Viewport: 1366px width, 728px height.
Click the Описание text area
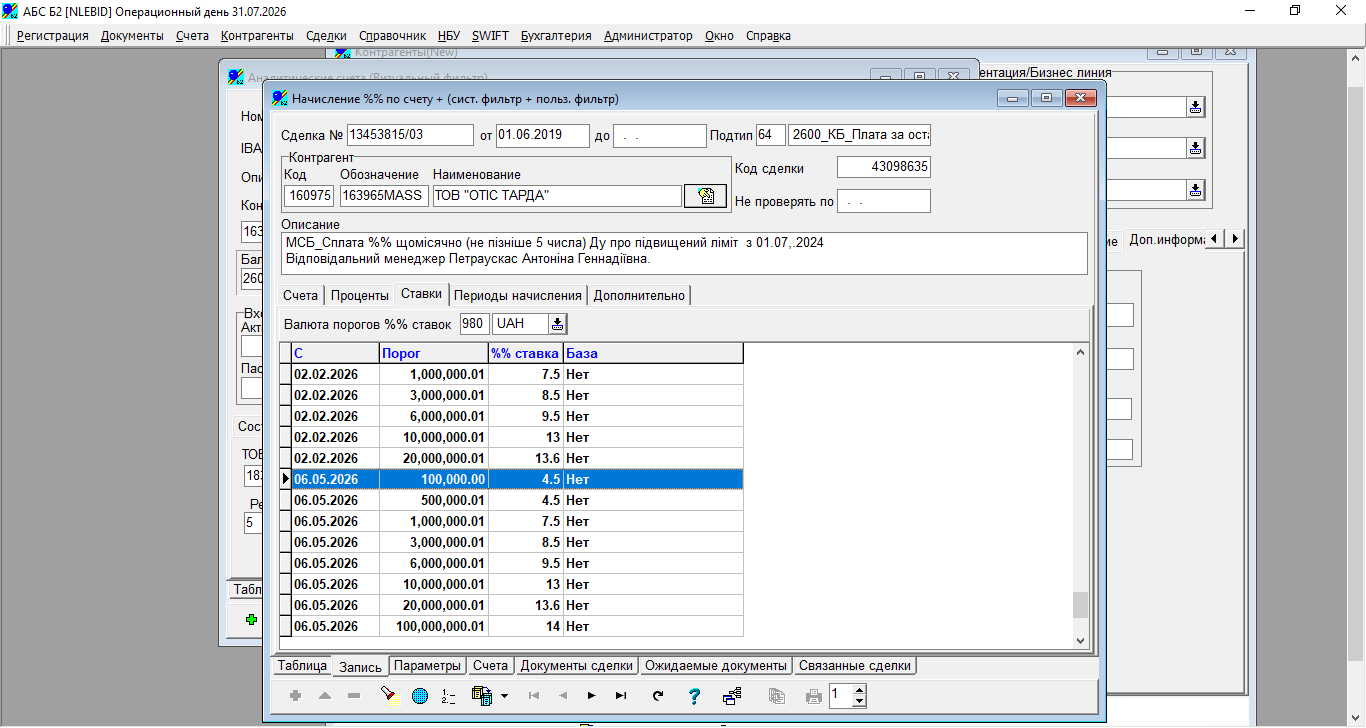coord(684,253)
